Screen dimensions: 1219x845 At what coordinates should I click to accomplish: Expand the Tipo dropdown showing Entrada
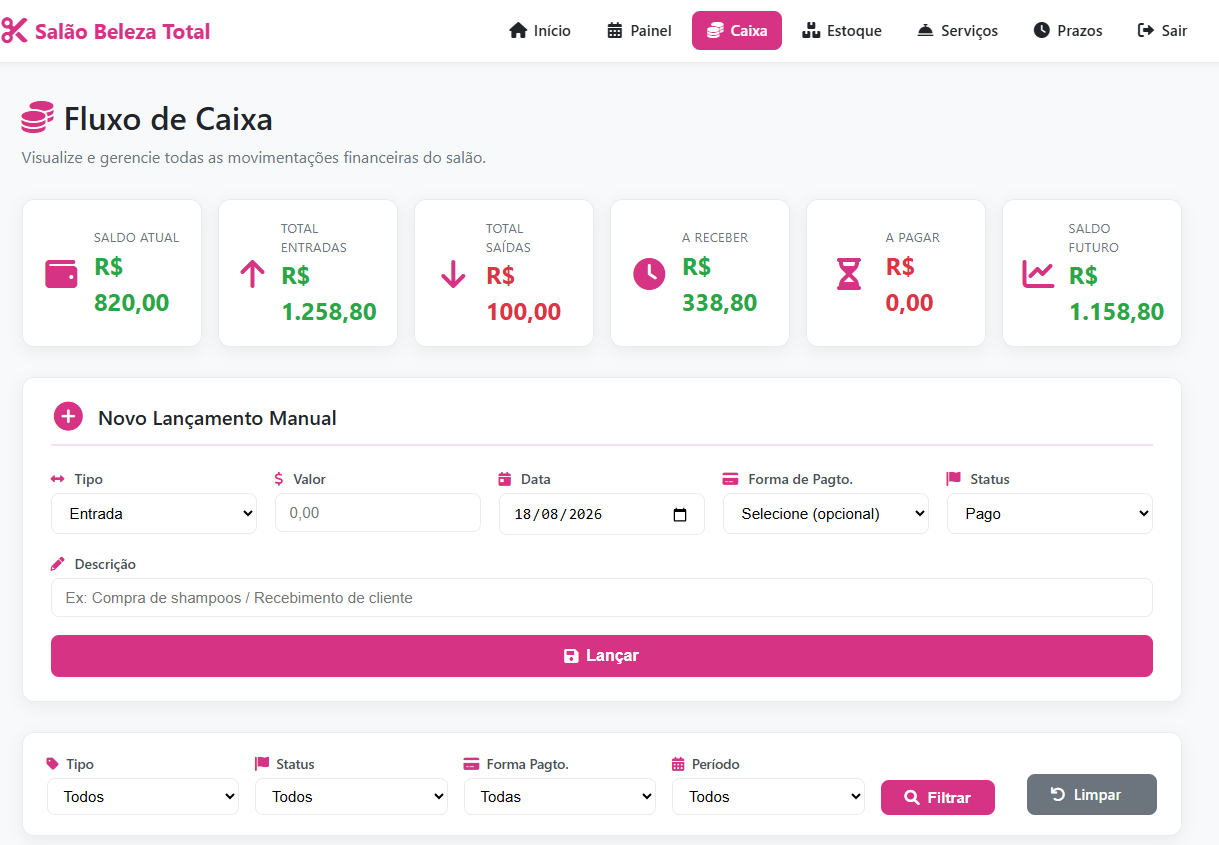(x=154, y=514)
